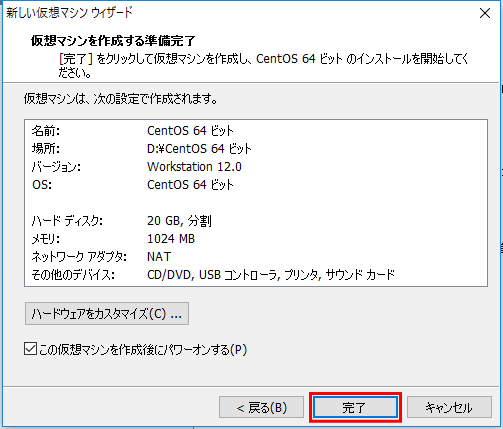Viewport: 503px width, 429px height.
Task: Click the 仮想マシンは、次の設定で作成されます text
Action: [x=121, y=99]
